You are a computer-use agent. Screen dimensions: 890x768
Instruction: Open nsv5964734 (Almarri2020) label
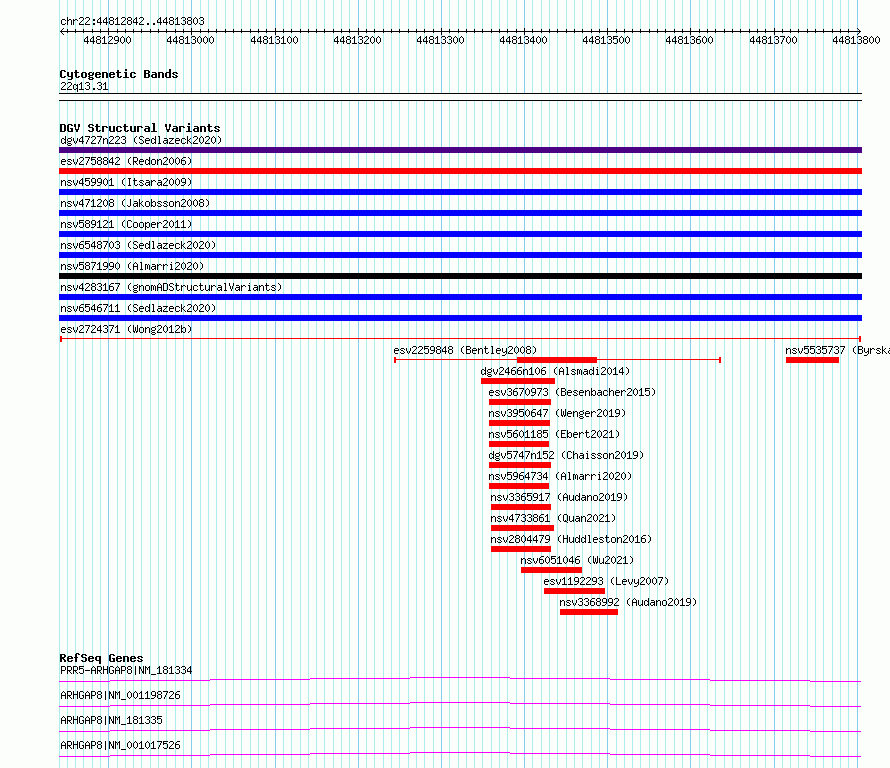[560, 476]
